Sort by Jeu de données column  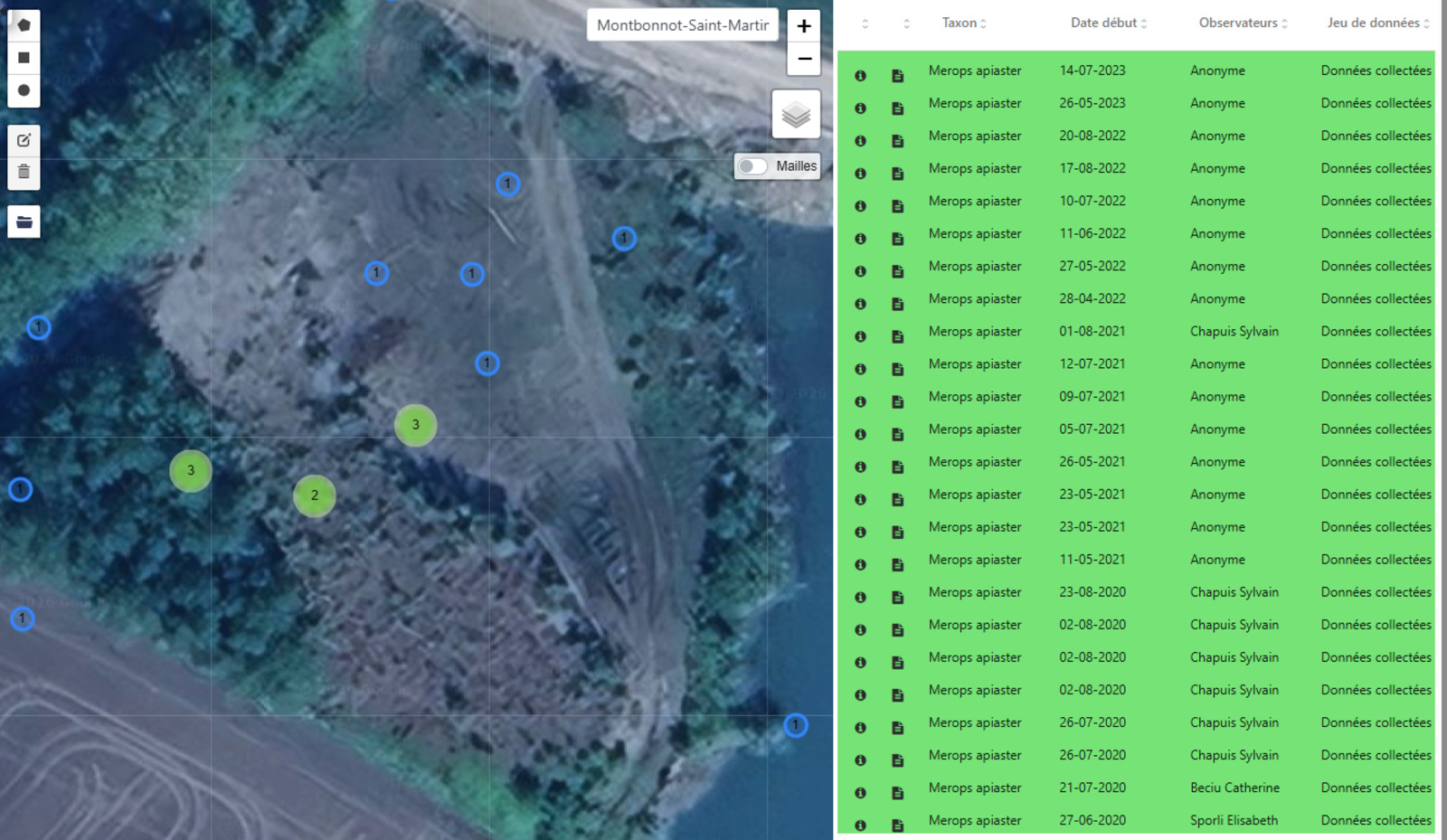click(x=1377, y=24)
